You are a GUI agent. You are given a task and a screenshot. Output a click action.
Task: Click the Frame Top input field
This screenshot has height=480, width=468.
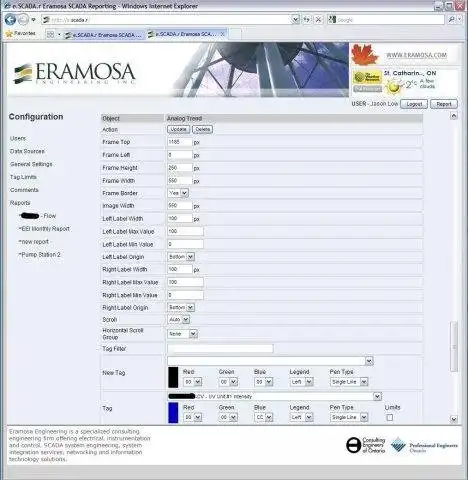(x=180, y=142)
